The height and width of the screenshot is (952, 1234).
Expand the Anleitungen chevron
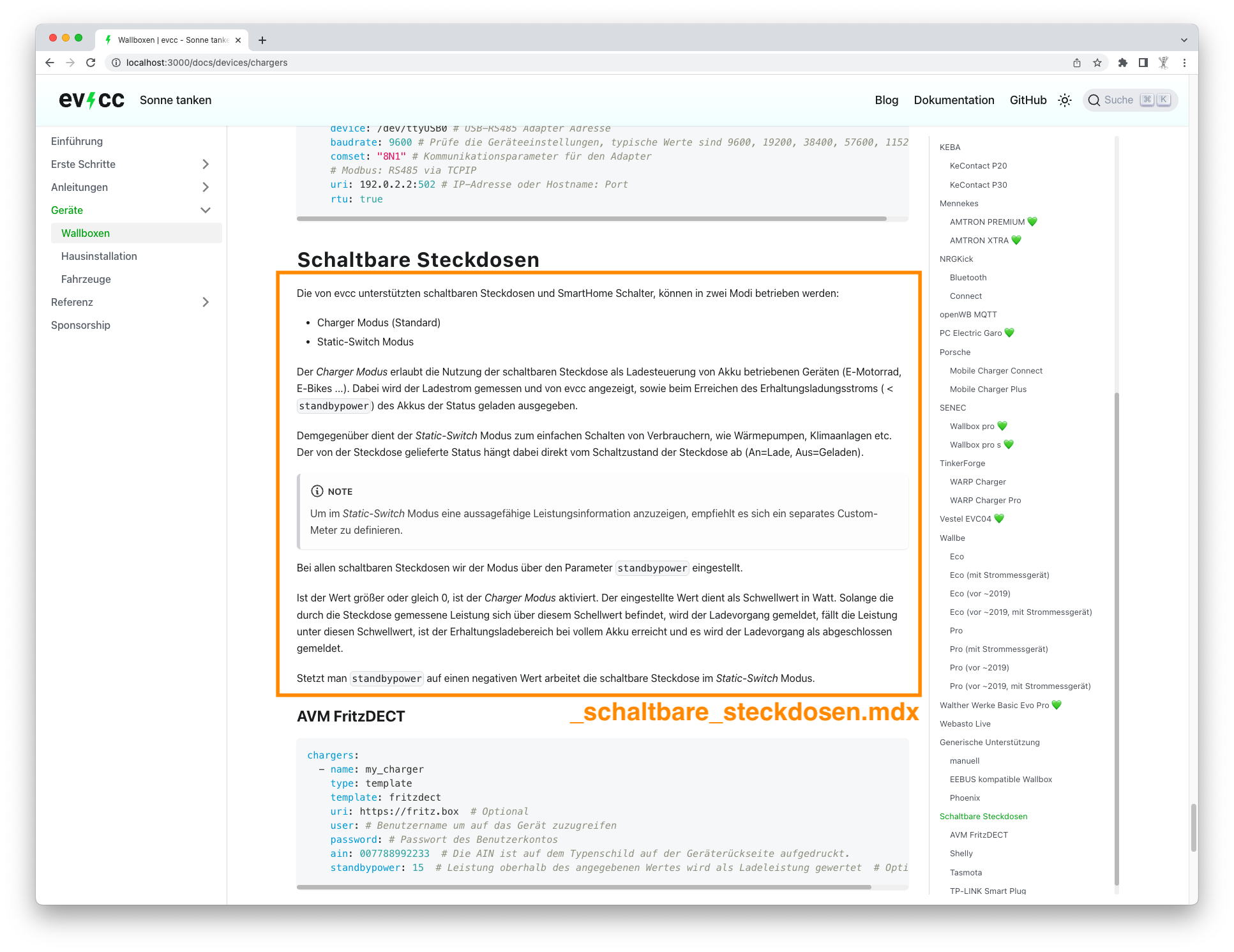pyautogui.click(x=206, y=187)
